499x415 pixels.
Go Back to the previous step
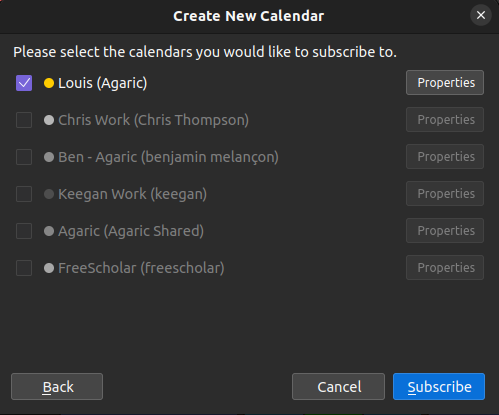coord(57,387)
